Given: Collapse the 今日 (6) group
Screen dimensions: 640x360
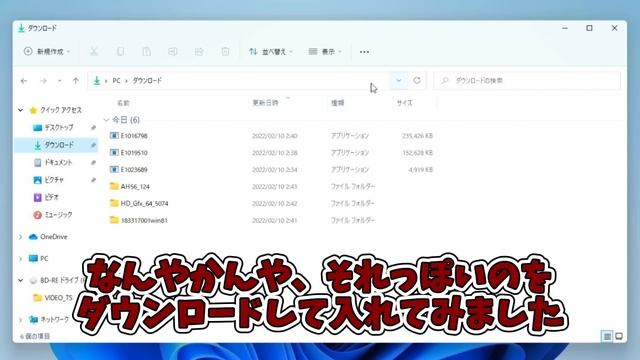Looking at the screenshot, I should click(x=107, y=120).
